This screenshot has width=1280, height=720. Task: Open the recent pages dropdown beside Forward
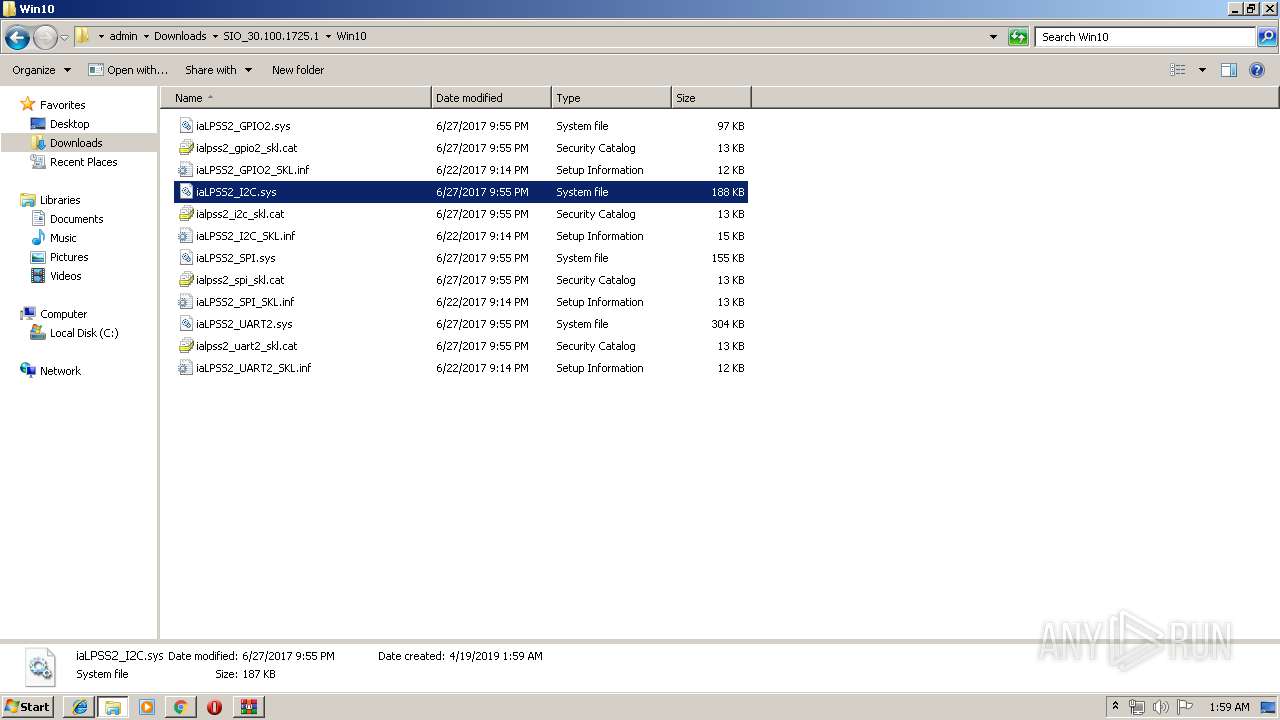65,38
